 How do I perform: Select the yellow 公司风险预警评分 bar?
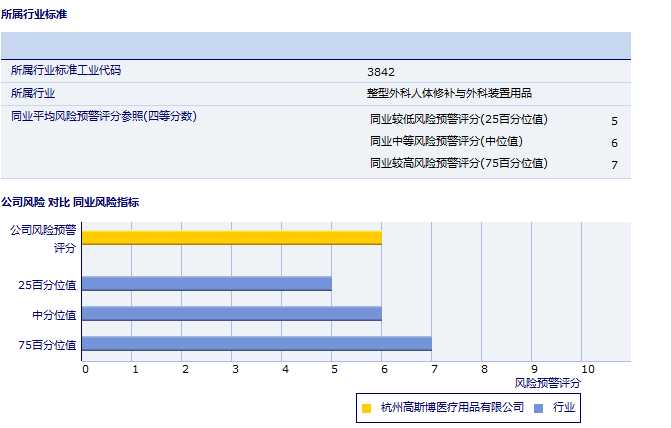click(231, 237)
